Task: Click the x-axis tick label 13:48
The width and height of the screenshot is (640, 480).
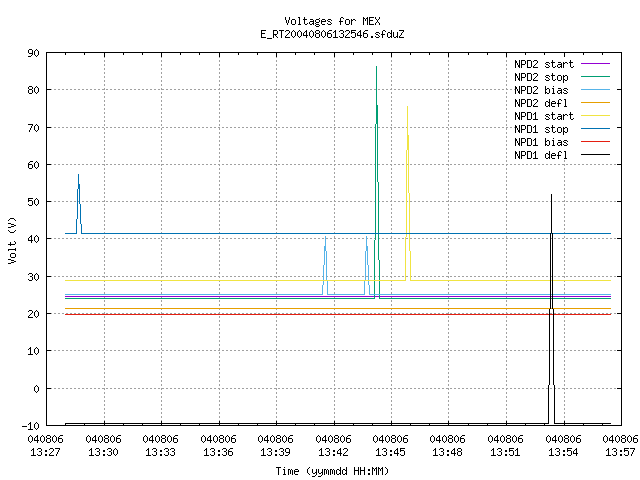Action: click(448, 452)
